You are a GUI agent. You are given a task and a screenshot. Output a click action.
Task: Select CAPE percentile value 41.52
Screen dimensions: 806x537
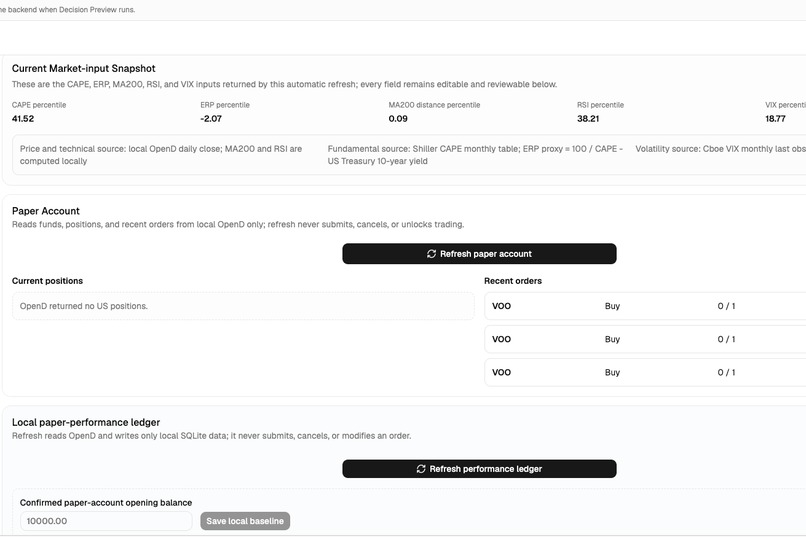pyautogui.click(x=23, y=119)
